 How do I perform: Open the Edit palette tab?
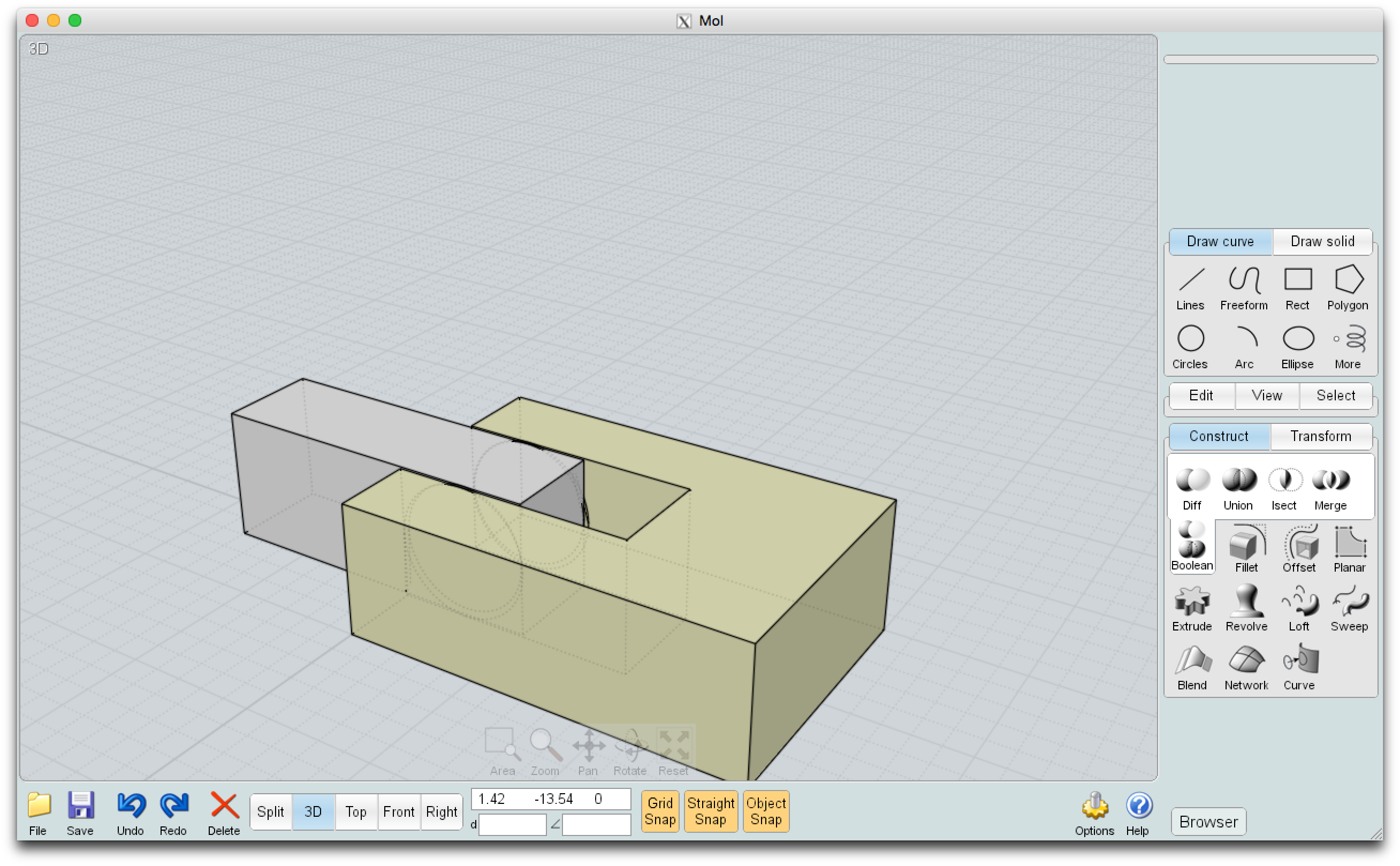[x=1201, y=395]
